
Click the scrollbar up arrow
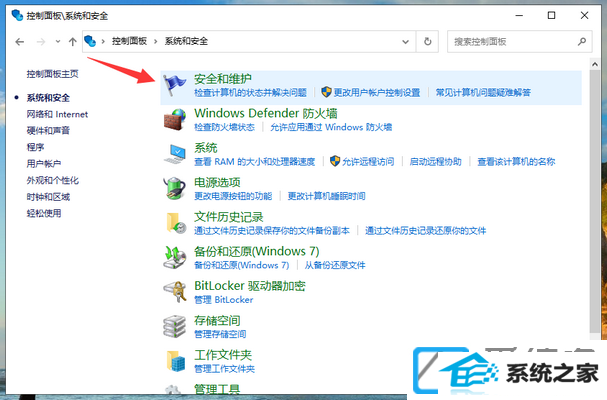coord(595,64)
